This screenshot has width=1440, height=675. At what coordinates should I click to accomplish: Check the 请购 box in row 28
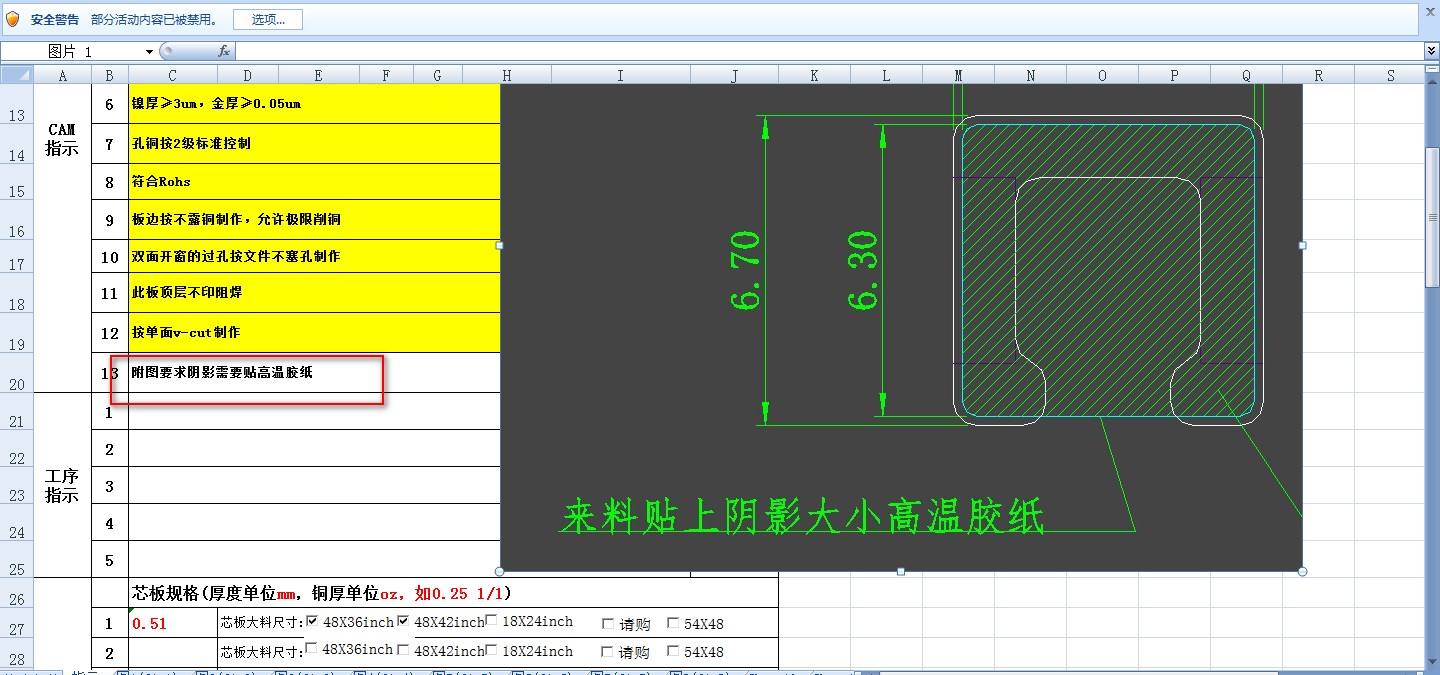(x=608, y=652)
